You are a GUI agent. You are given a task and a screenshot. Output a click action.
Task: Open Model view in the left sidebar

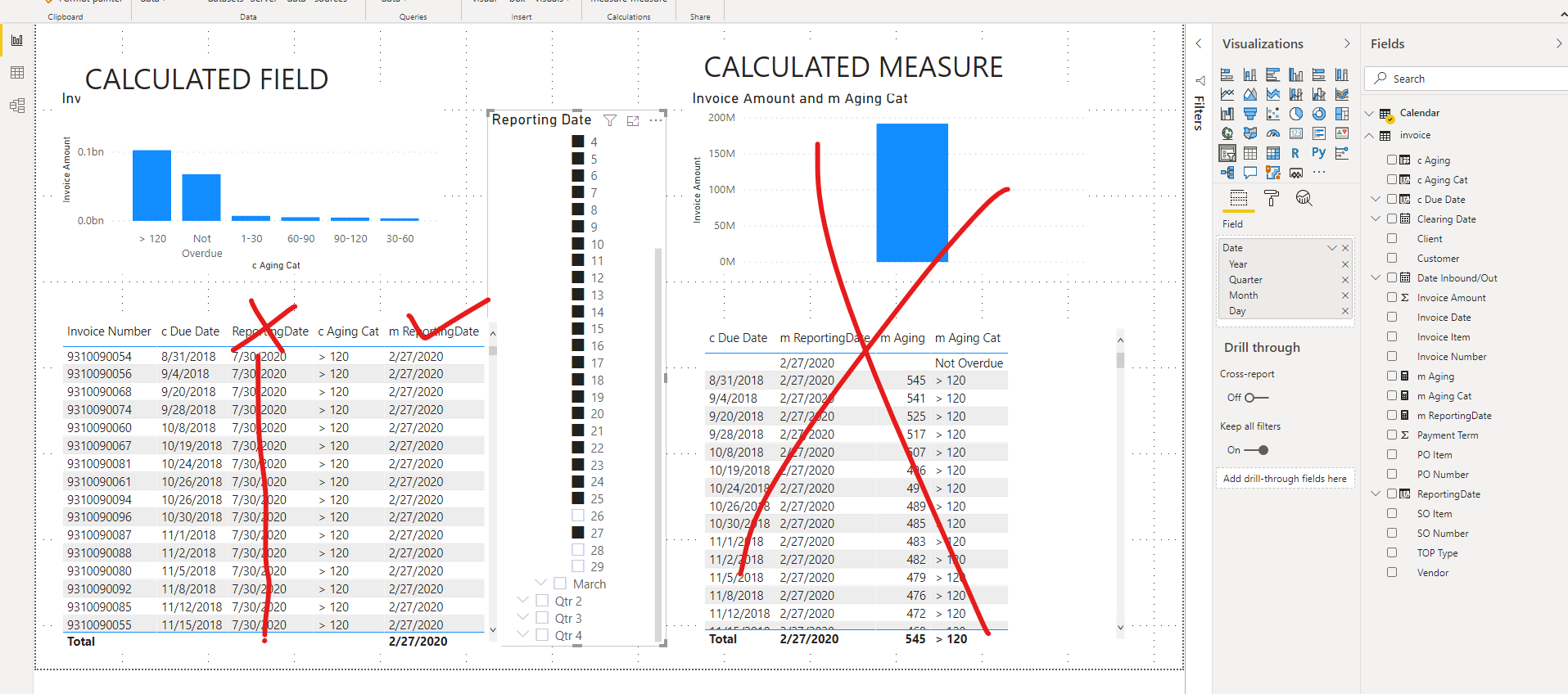click(x=17, y=106)
